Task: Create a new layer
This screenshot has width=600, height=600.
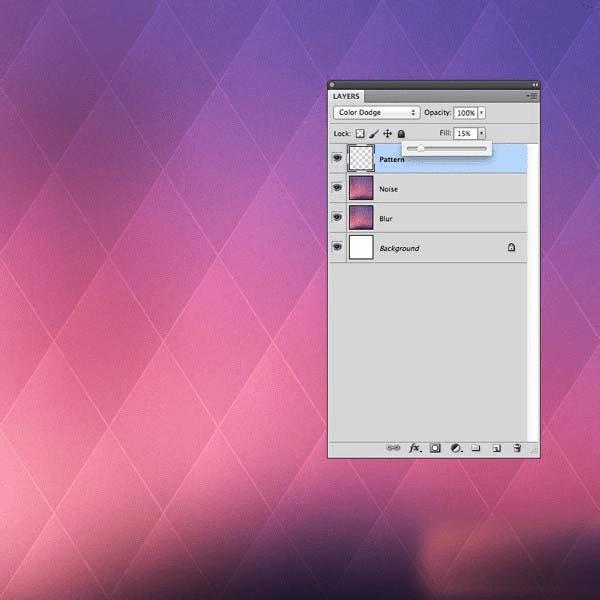Action: pos(496,448)
